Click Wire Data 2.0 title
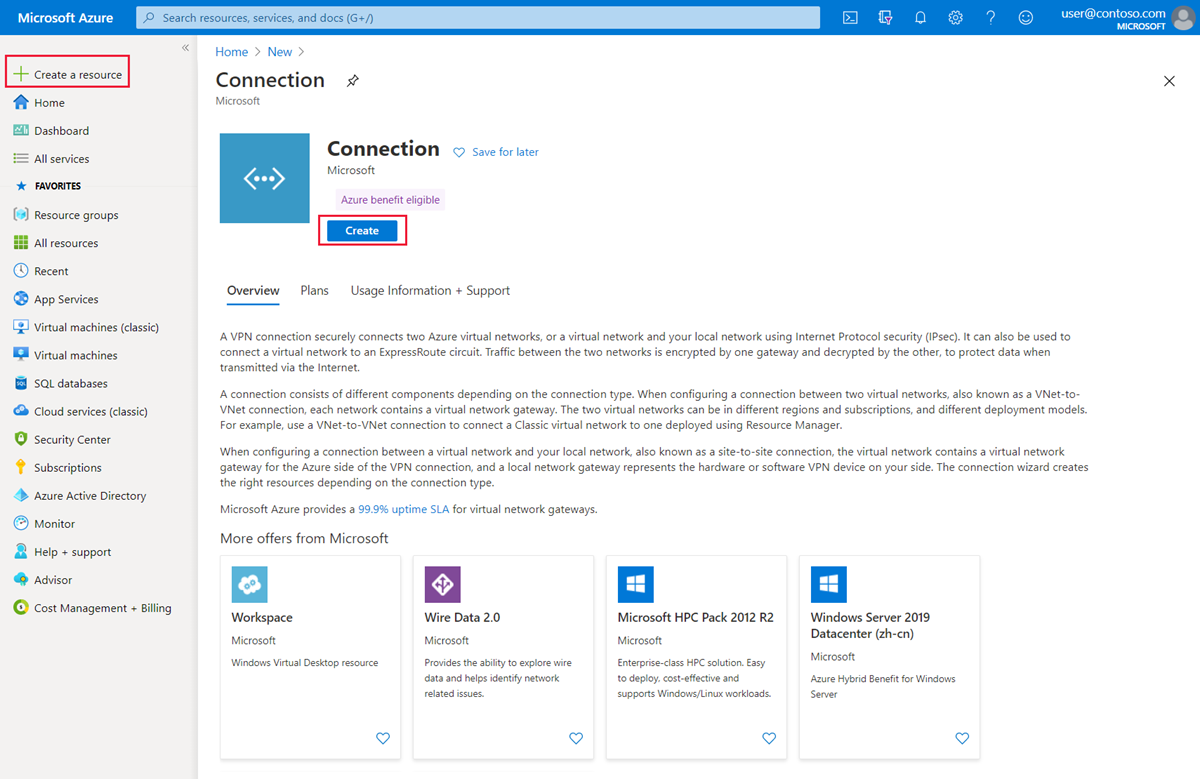This screenshot has width=1200, height=779. click(462, 617)
